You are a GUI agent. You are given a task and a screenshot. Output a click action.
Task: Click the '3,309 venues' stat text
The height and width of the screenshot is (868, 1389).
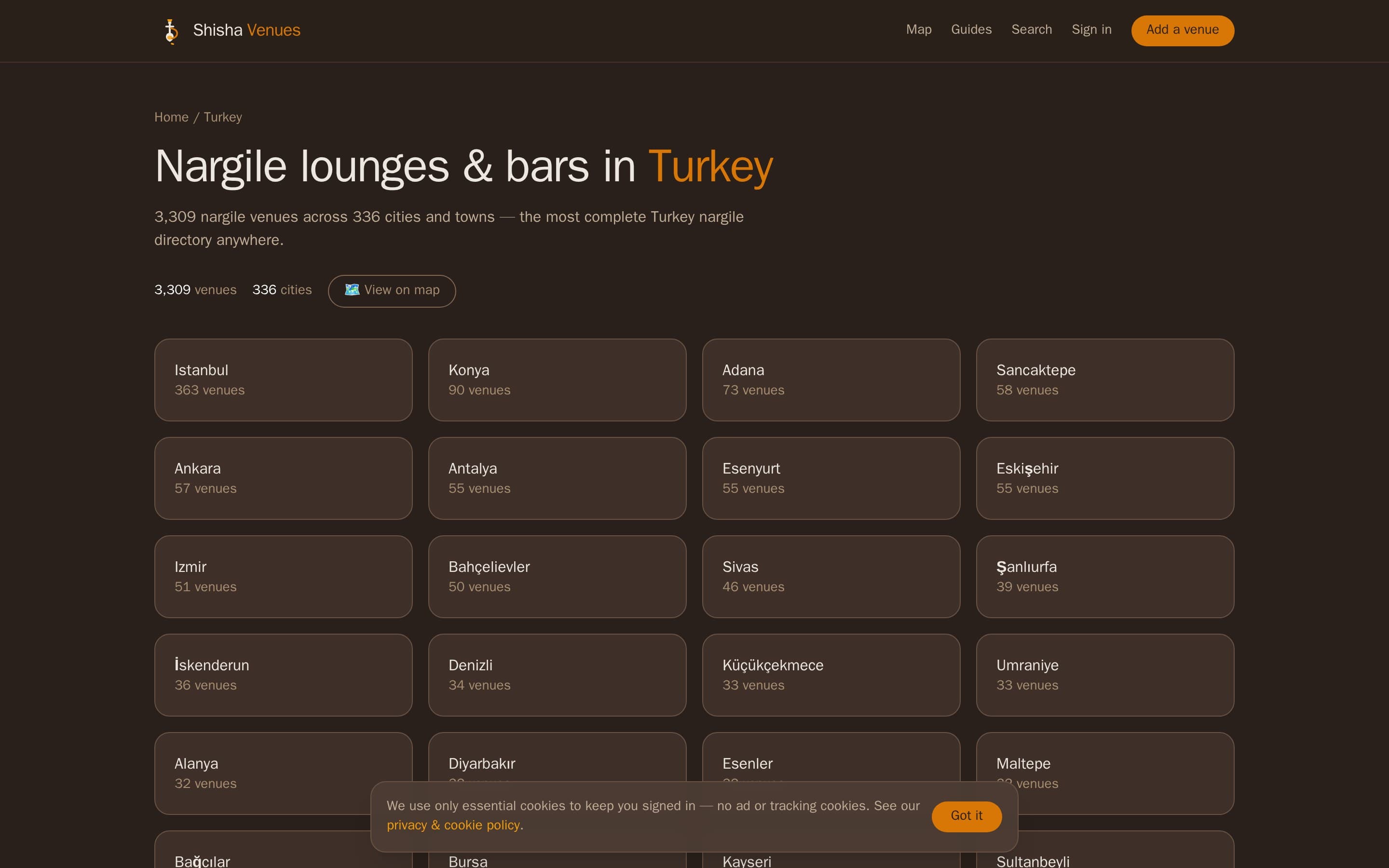pyautogui.click(x=195, y=290)
